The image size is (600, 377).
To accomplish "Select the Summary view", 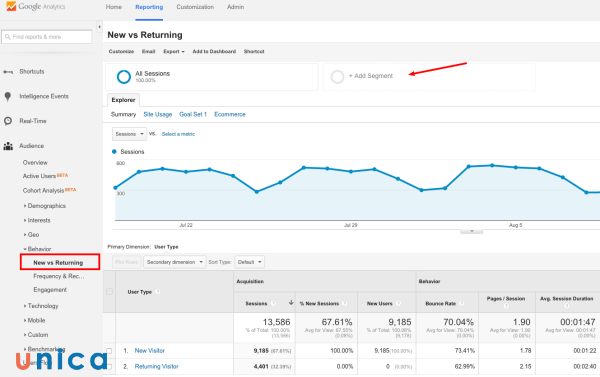I will tap(123, 114).
